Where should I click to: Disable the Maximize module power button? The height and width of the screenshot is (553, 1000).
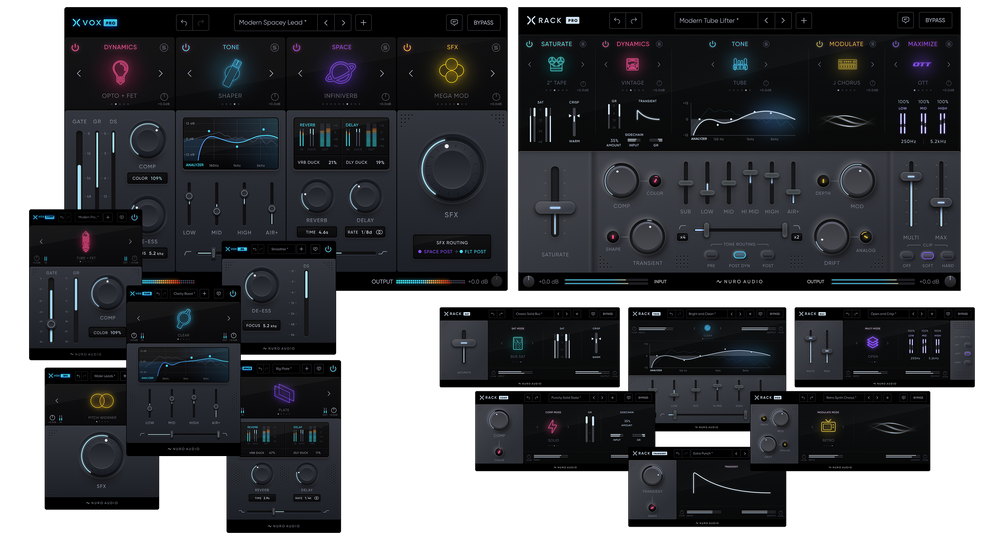[x=894, y=44]
